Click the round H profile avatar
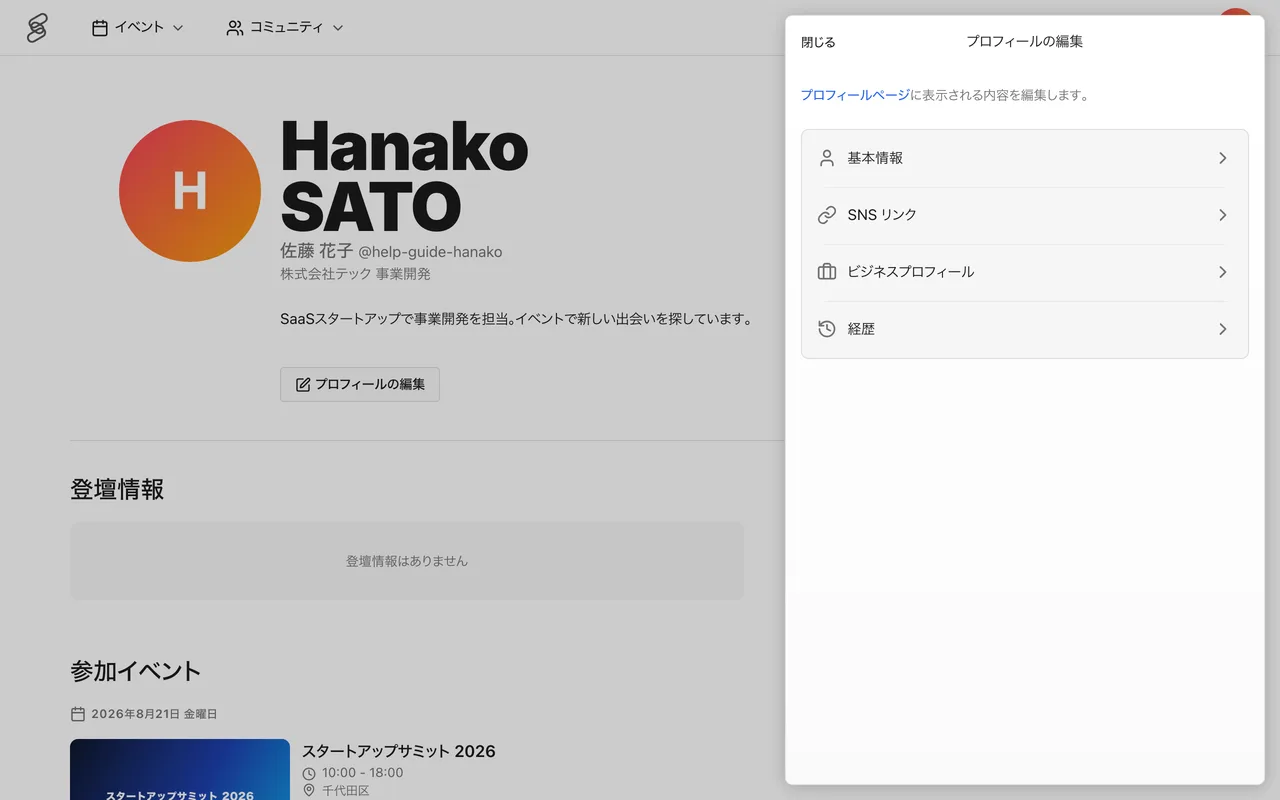Screen dimensions: 1280x800 click(x=190, y=191)
